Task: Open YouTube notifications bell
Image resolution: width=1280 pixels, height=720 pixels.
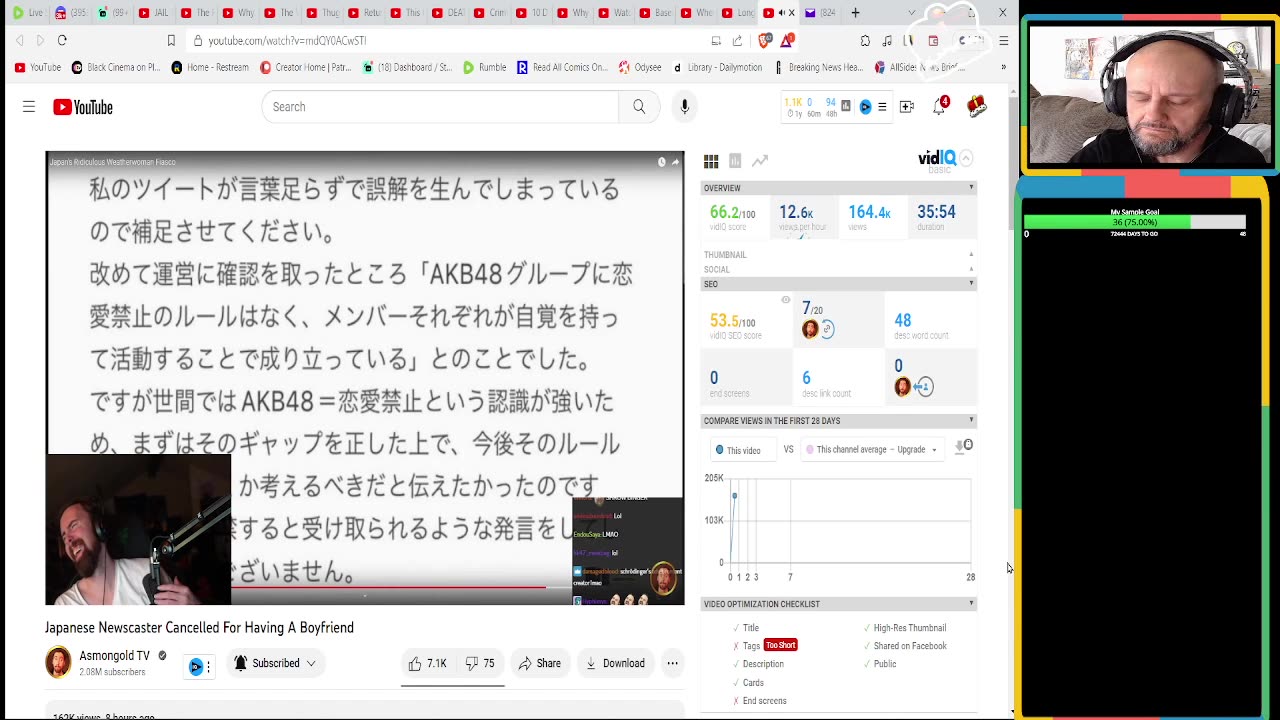Action: 940,106
